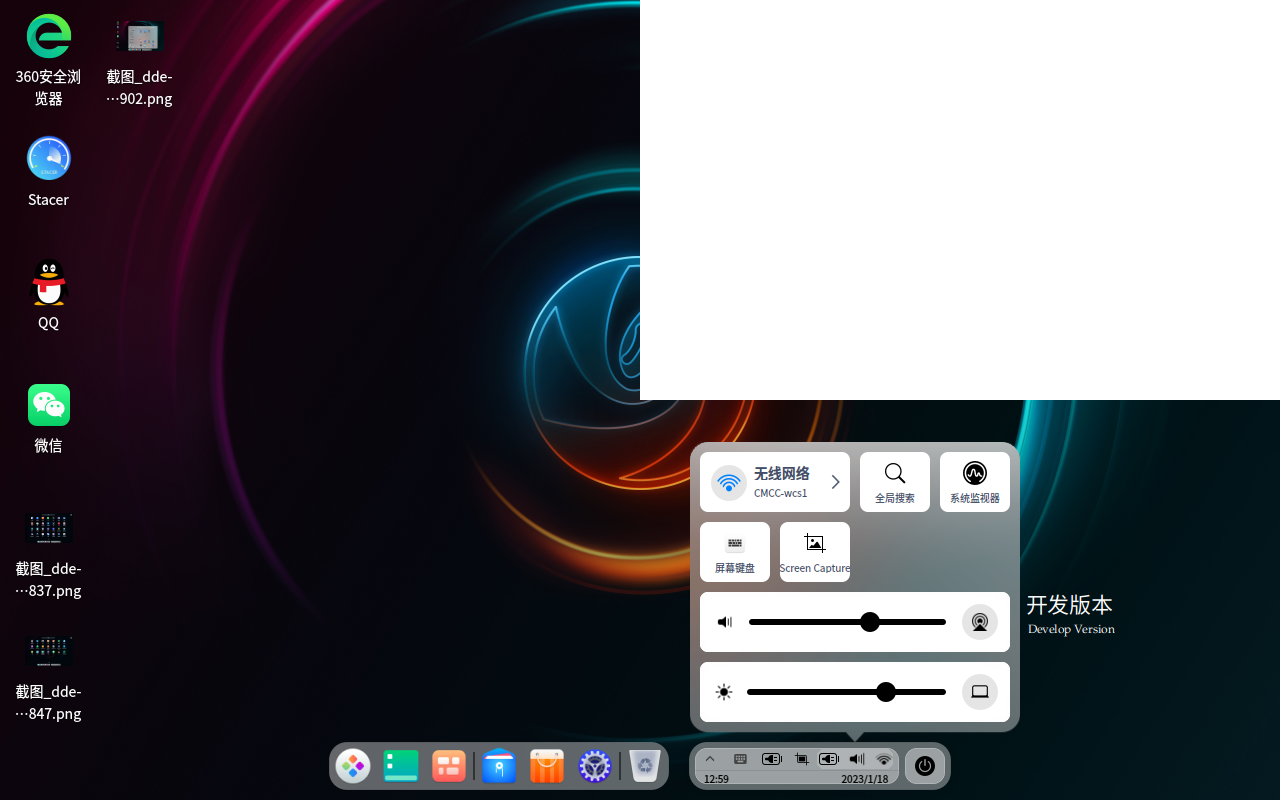
Task: Select the 无线网络 CMCC-wcs1 card
Action: [x=775, y=481]
